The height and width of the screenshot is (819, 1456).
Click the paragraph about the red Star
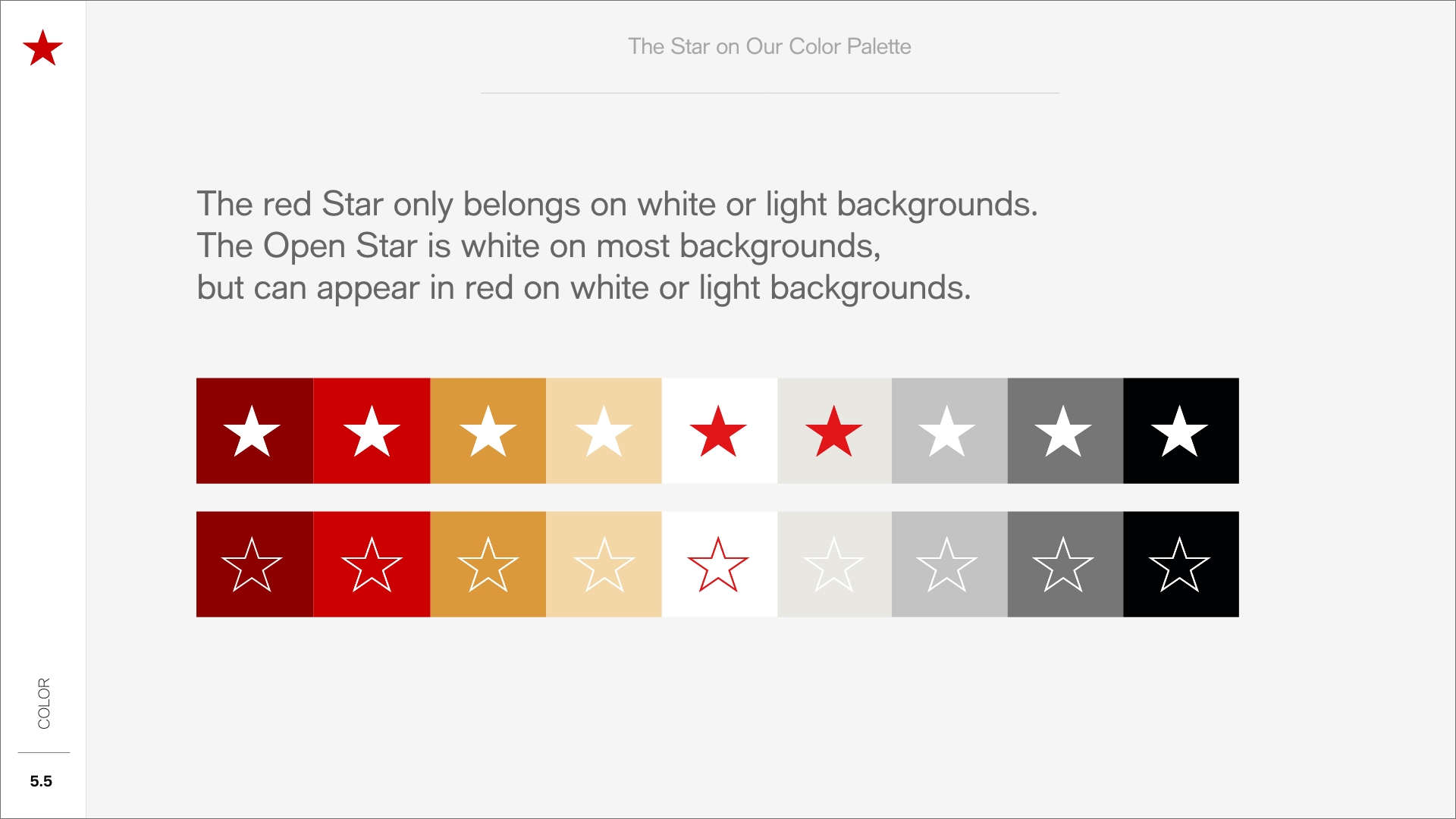pos(617,246)
